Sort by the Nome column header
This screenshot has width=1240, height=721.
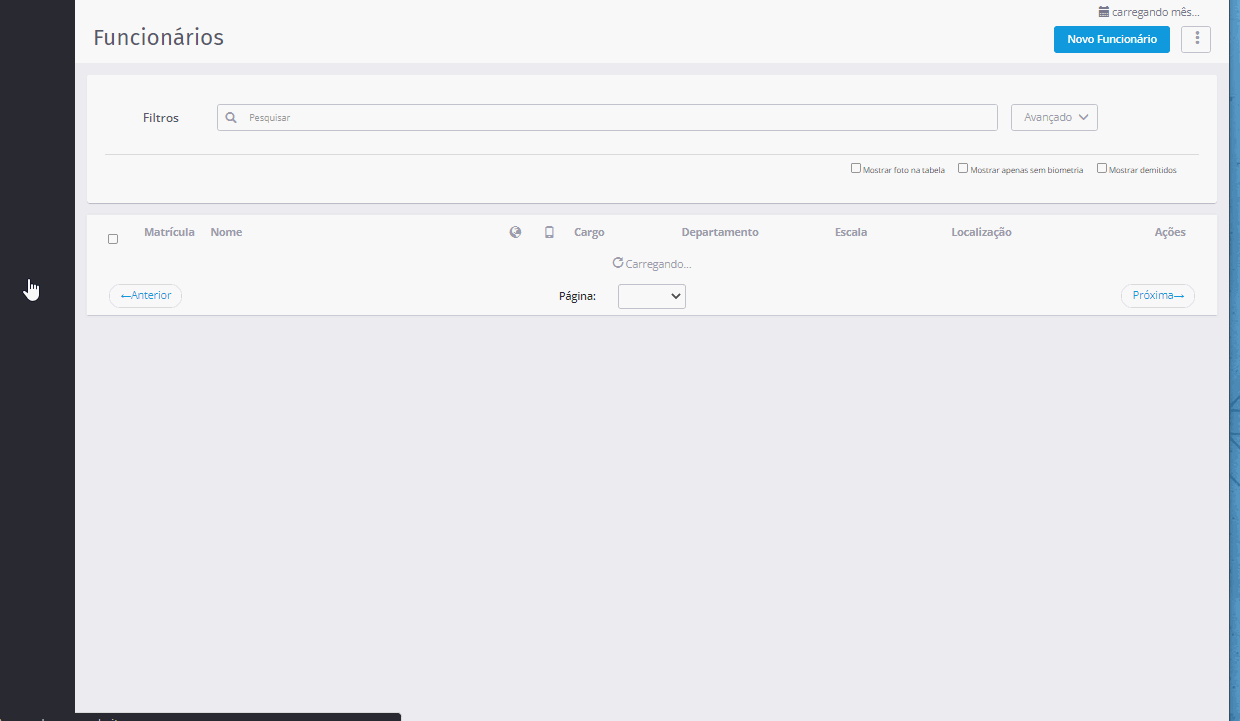(x=226, y=232)
